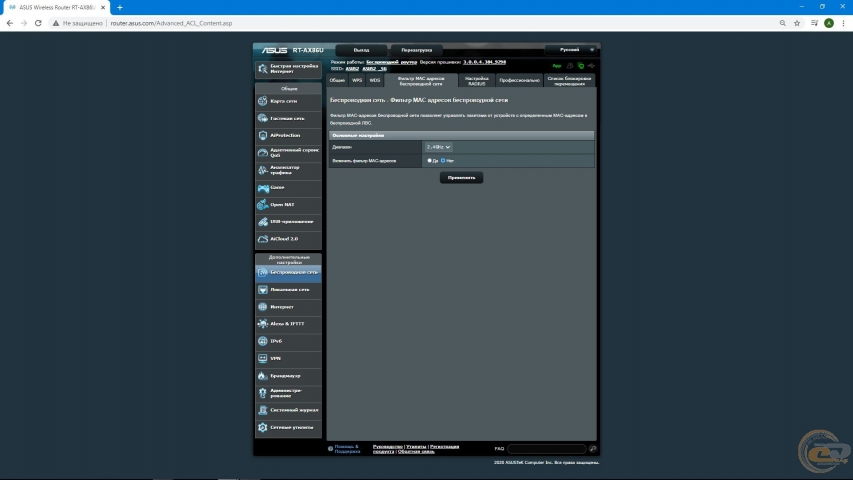Open AiProtection shield sidebar item
The height and width of the screenshot is (480, 853).
pos(288,136)
